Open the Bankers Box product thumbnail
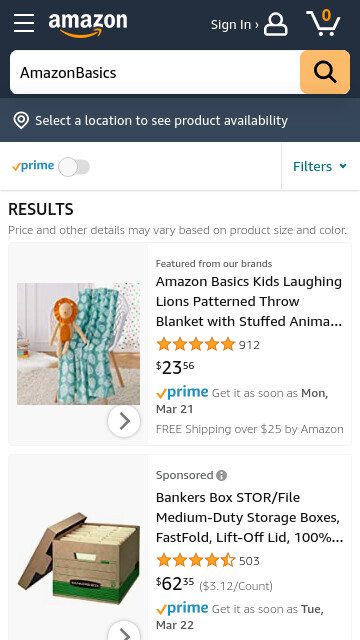Image resolution: width=360 pixels, height=640 pixels. point(78,558)
